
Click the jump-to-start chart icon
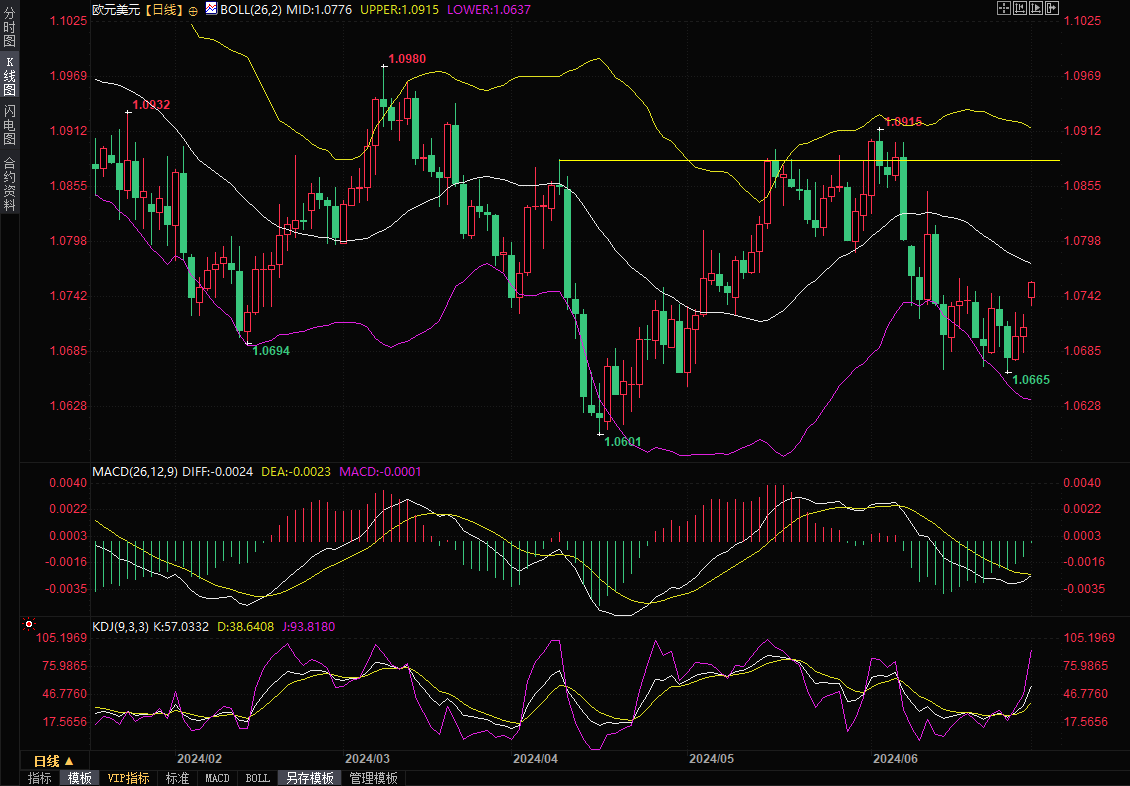pyautogui.click(x=1019, y=8)
